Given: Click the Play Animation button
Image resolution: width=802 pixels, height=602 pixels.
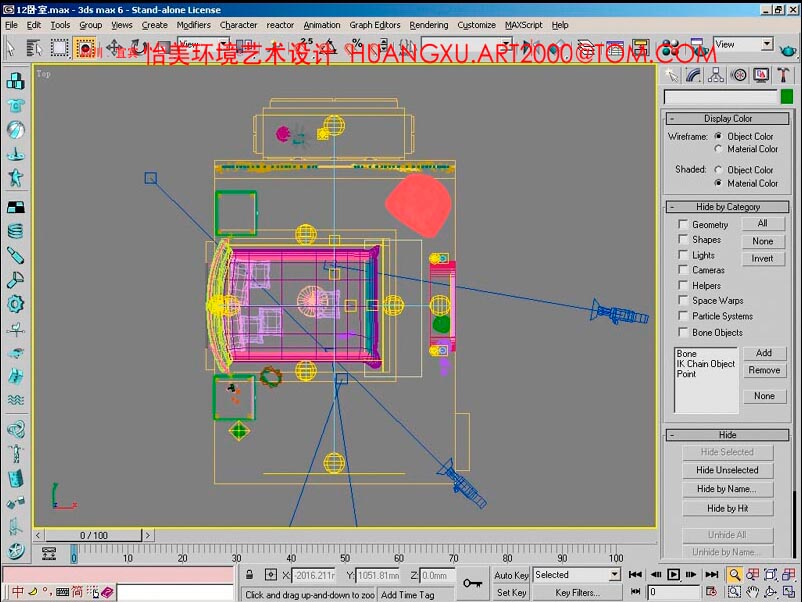Looking at the screenshot, I should [x=674, y=574].
